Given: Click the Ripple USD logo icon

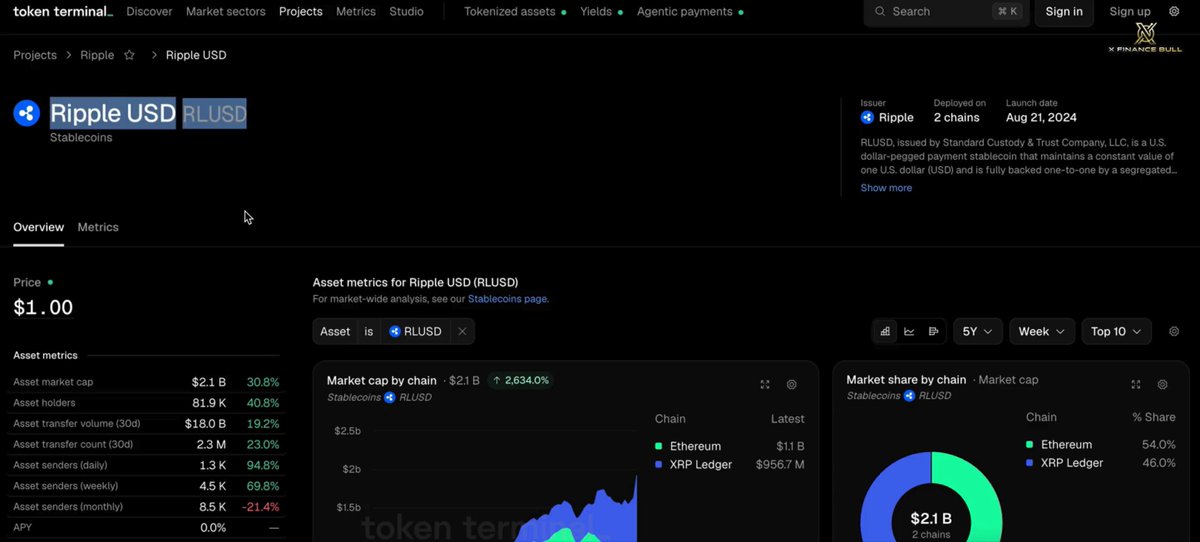Looking at the screenshot, I should 26,113.
